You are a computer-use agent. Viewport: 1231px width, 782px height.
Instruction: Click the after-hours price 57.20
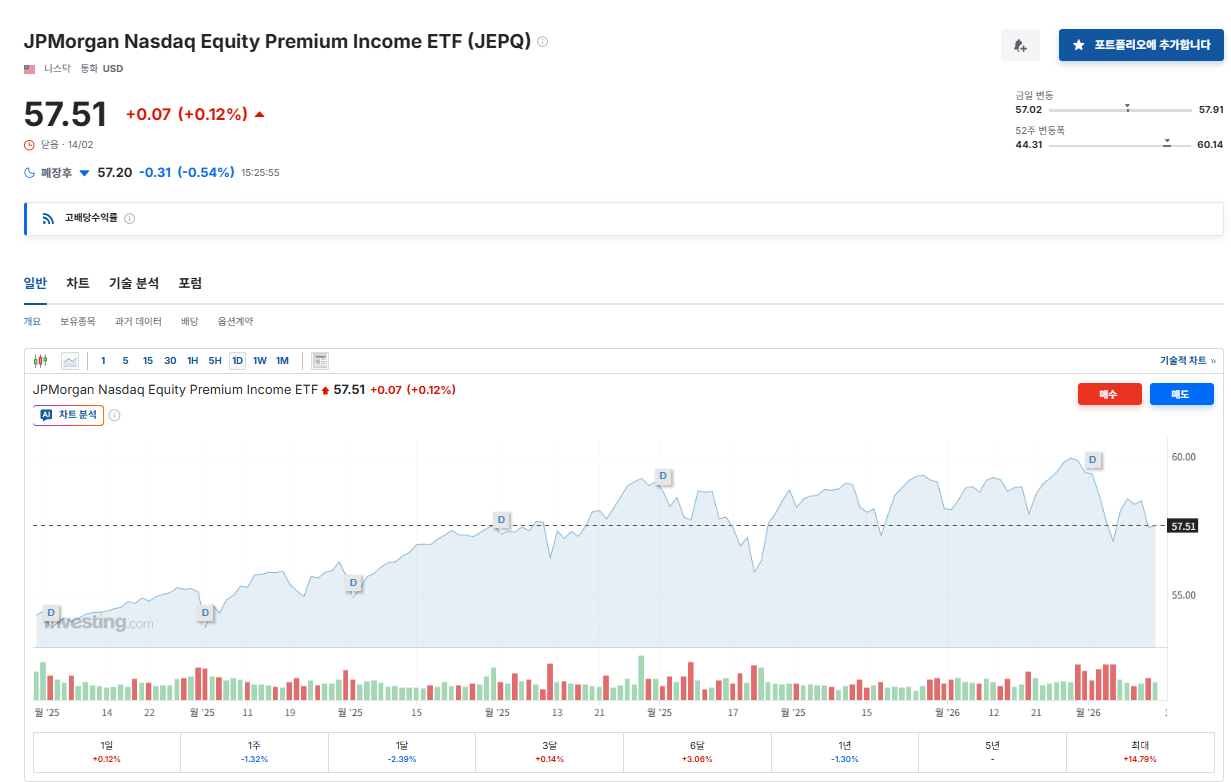tap(114, 173)
